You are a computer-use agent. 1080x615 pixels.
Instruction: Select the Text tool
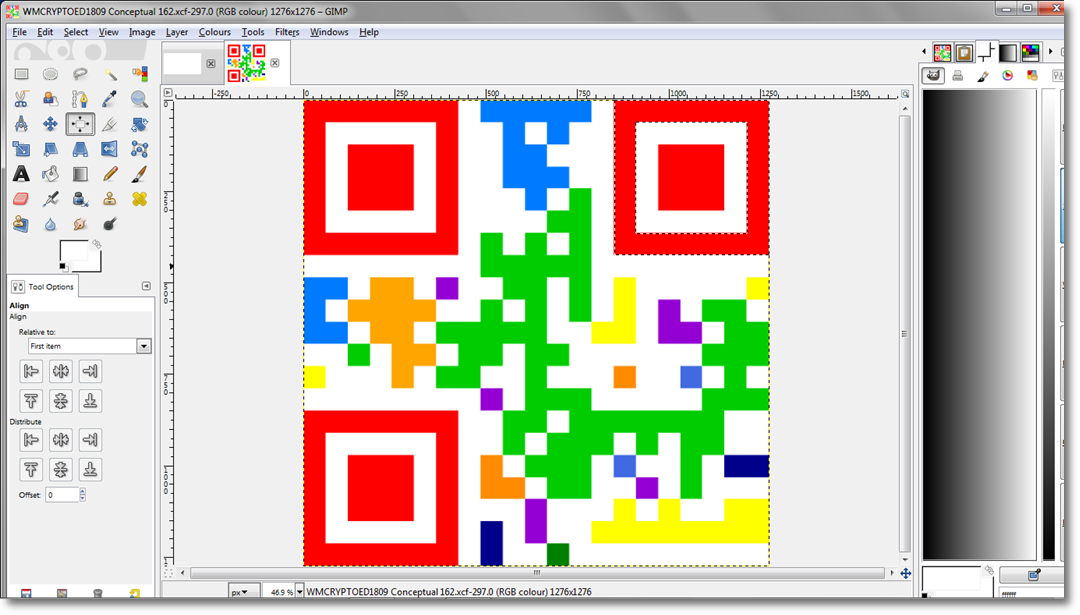coord(21,174)
